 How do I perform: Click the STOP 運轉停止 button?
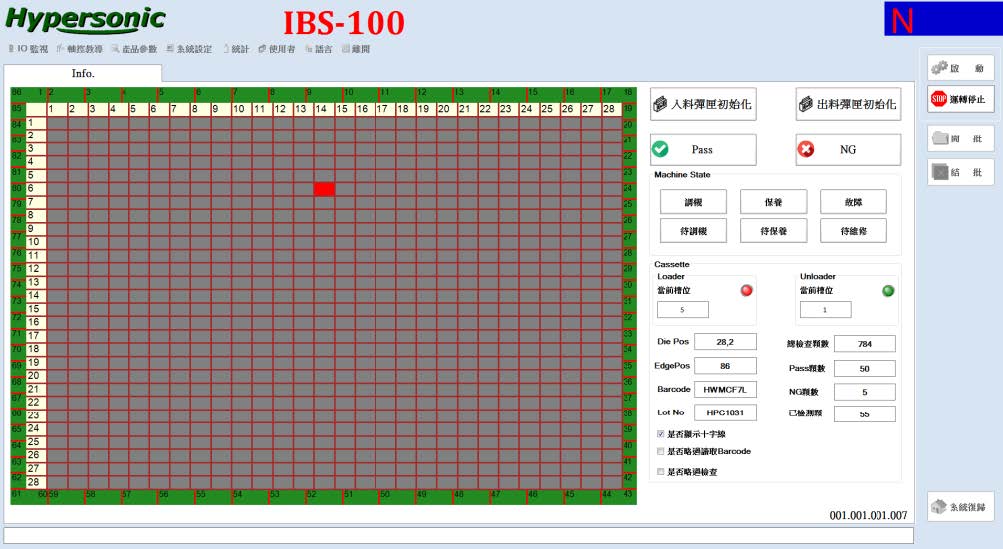(x=960, y=99)
